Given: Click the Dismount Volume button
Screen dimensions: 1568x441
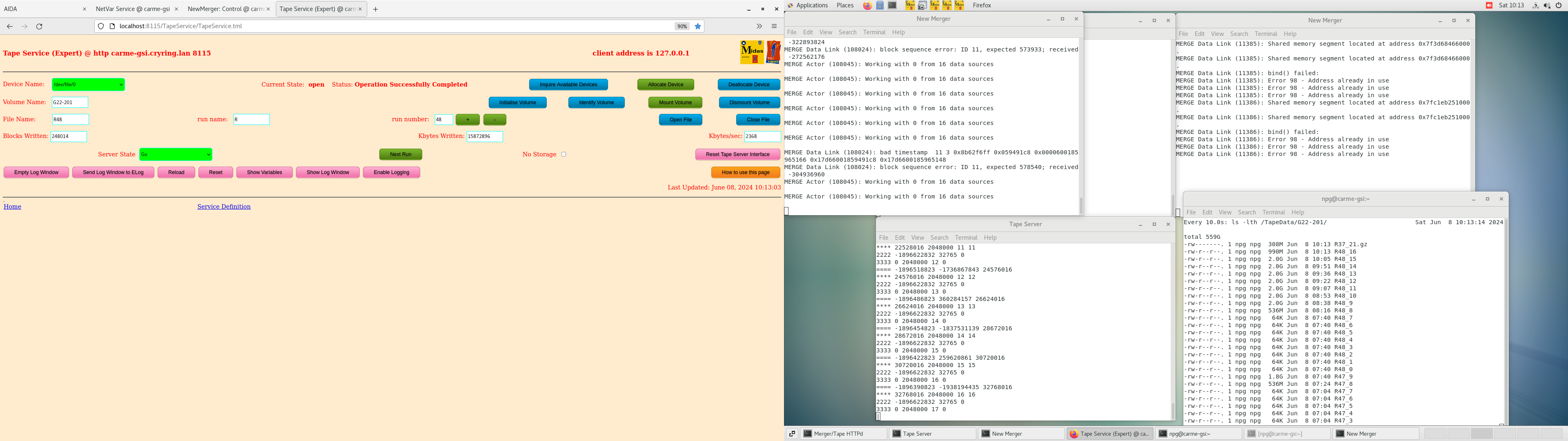Looking at the screenshot, I should tap(749, 102).
